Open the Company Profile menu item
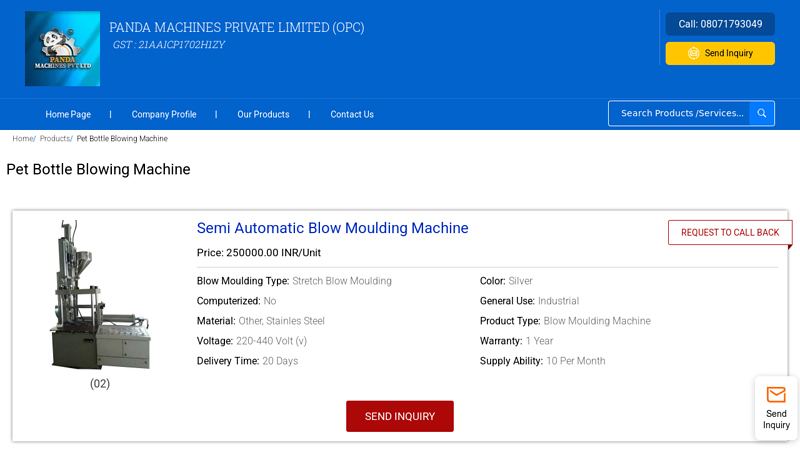 164,114
